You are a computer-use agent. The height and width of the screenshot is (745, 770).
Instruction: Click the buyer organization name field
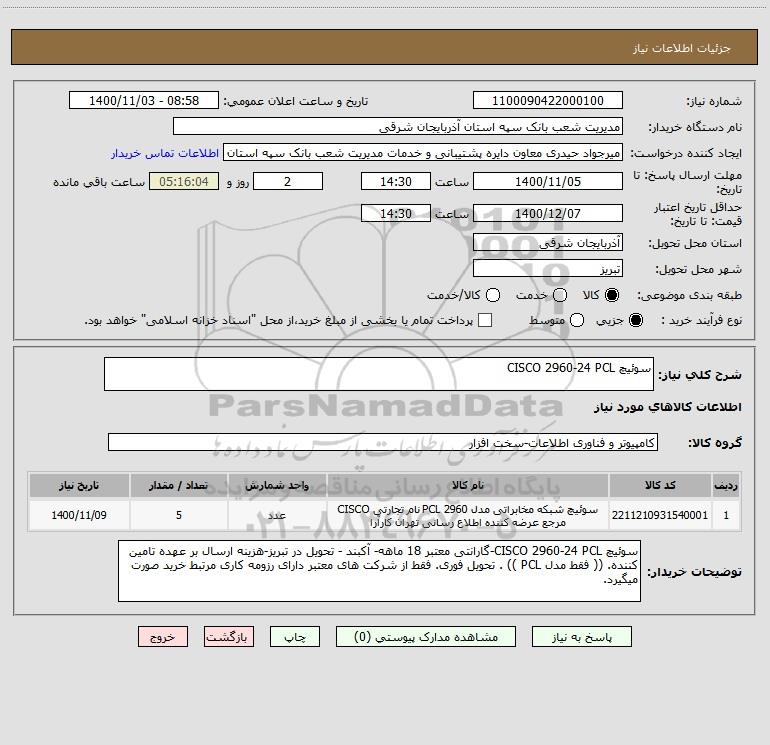tap(398, 126)
